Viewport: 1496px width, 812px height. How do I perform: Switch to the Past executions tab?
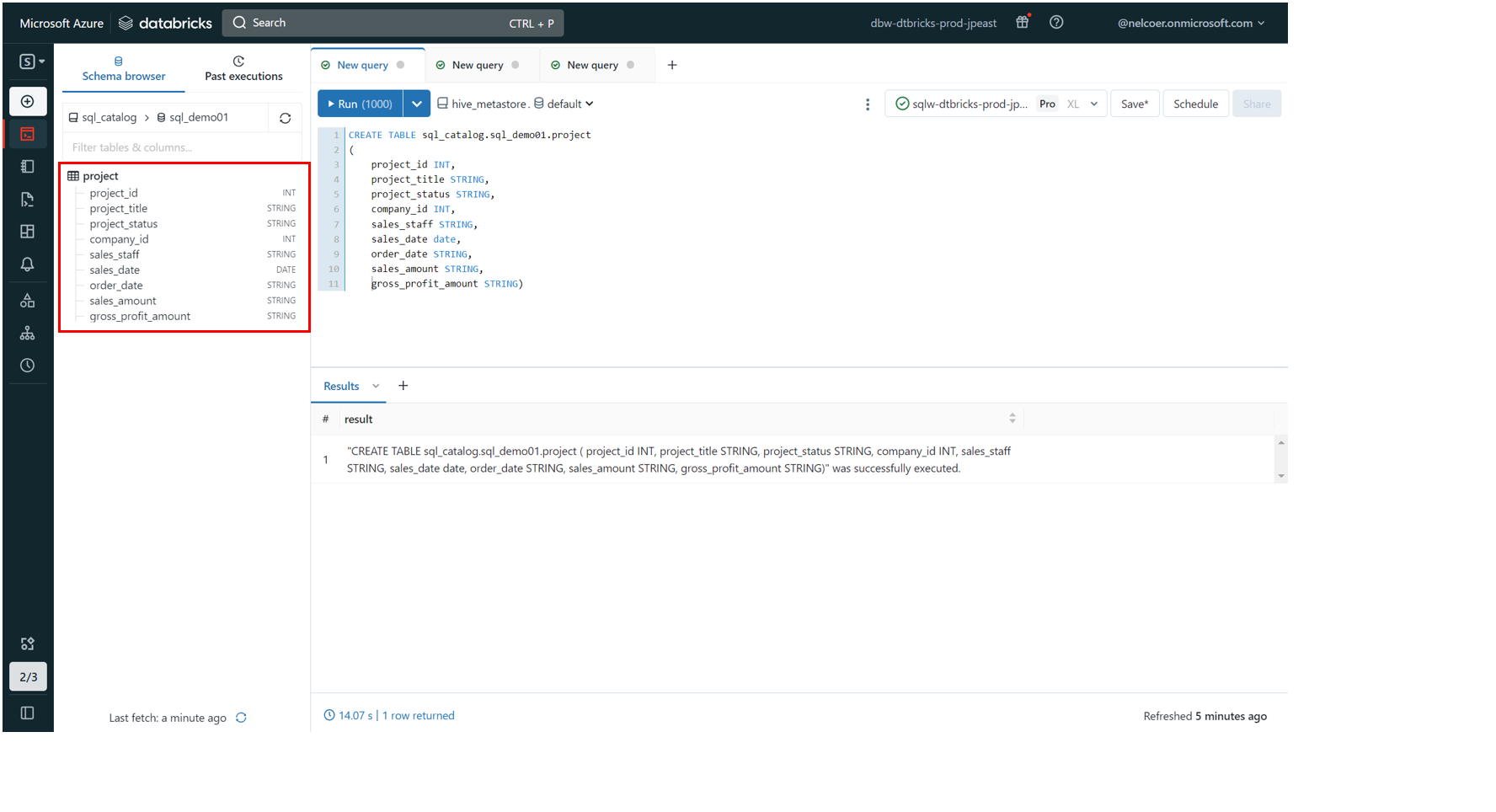coord(243,68)
